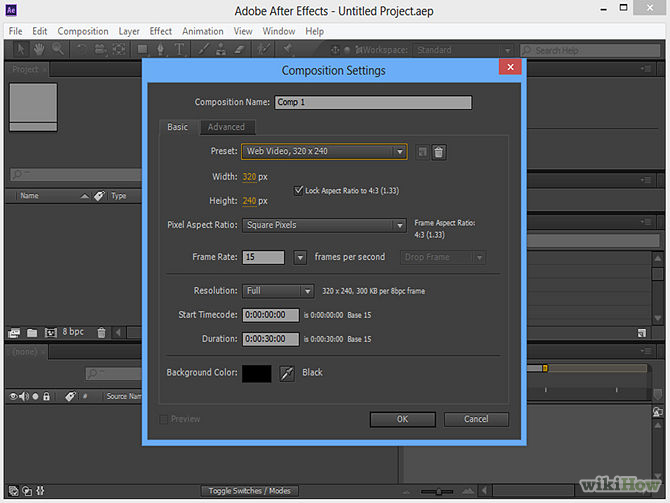Click the yellow time navigator handle
The image size is (670, 503).
coord(545,368)
